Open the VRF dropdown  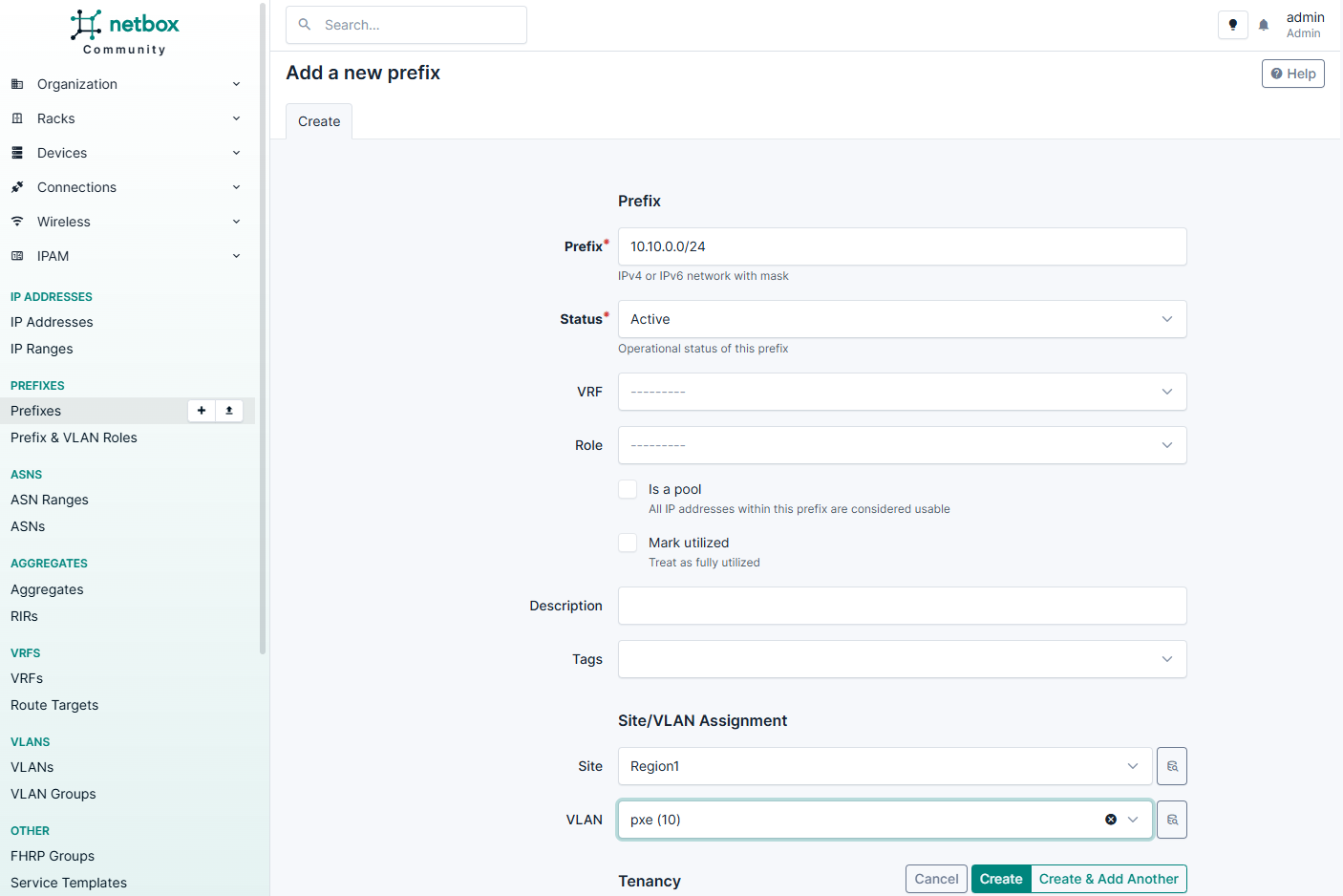tap(902, 392)
